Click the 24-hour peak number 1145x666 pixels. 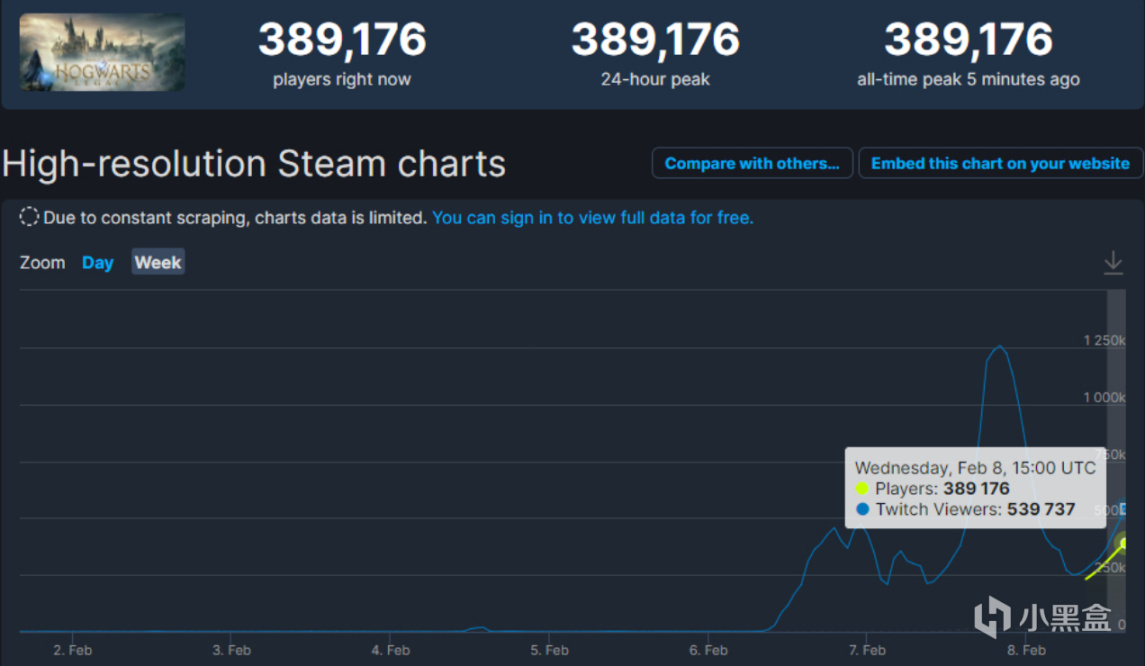(655, 41)
